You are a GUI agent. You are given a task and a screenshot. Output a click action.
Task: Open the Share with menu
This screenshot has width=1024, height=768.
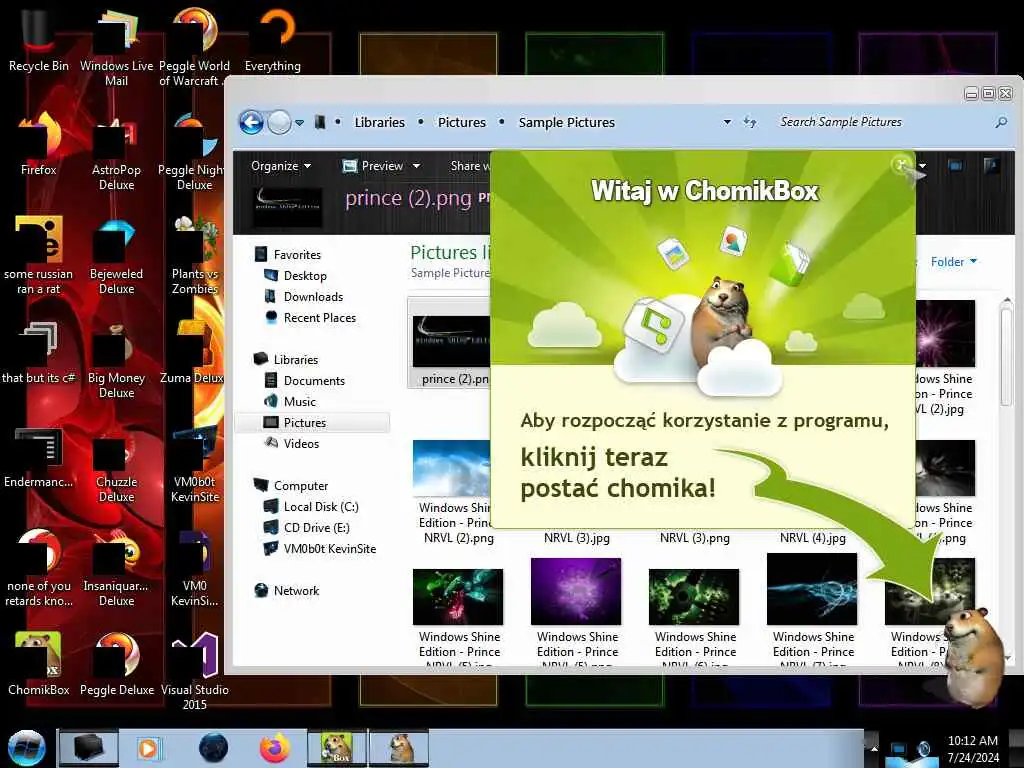tap(469, 166)
